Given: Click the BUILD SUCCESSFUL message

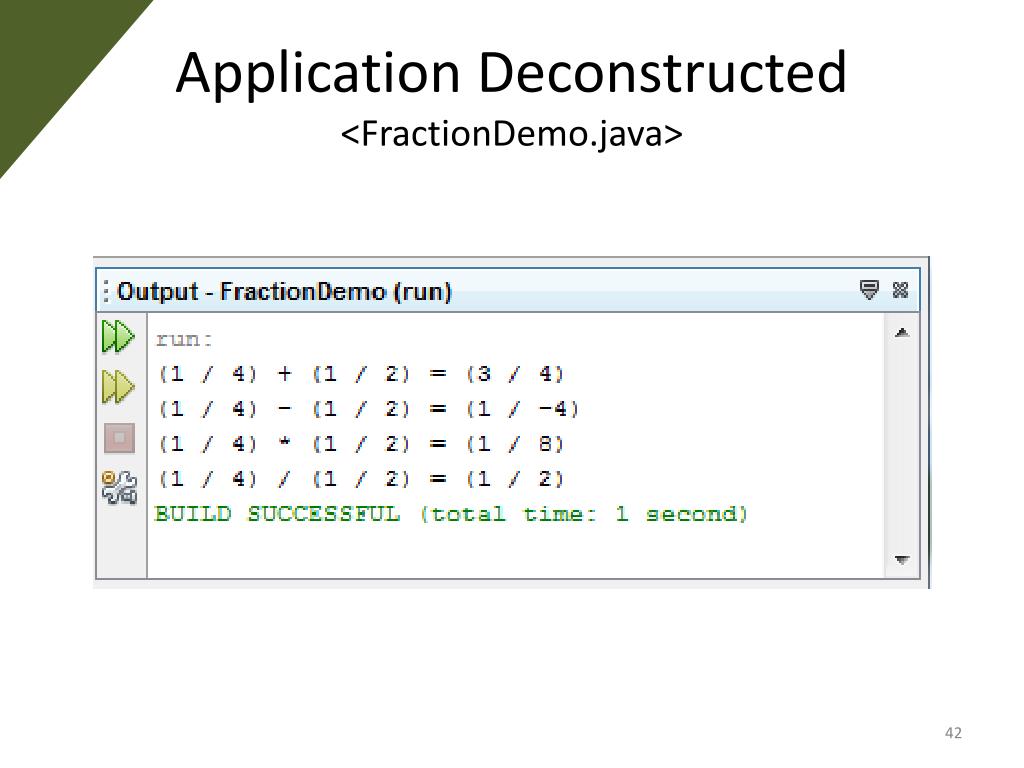Looking at the screenshot, I should (451, 514).
